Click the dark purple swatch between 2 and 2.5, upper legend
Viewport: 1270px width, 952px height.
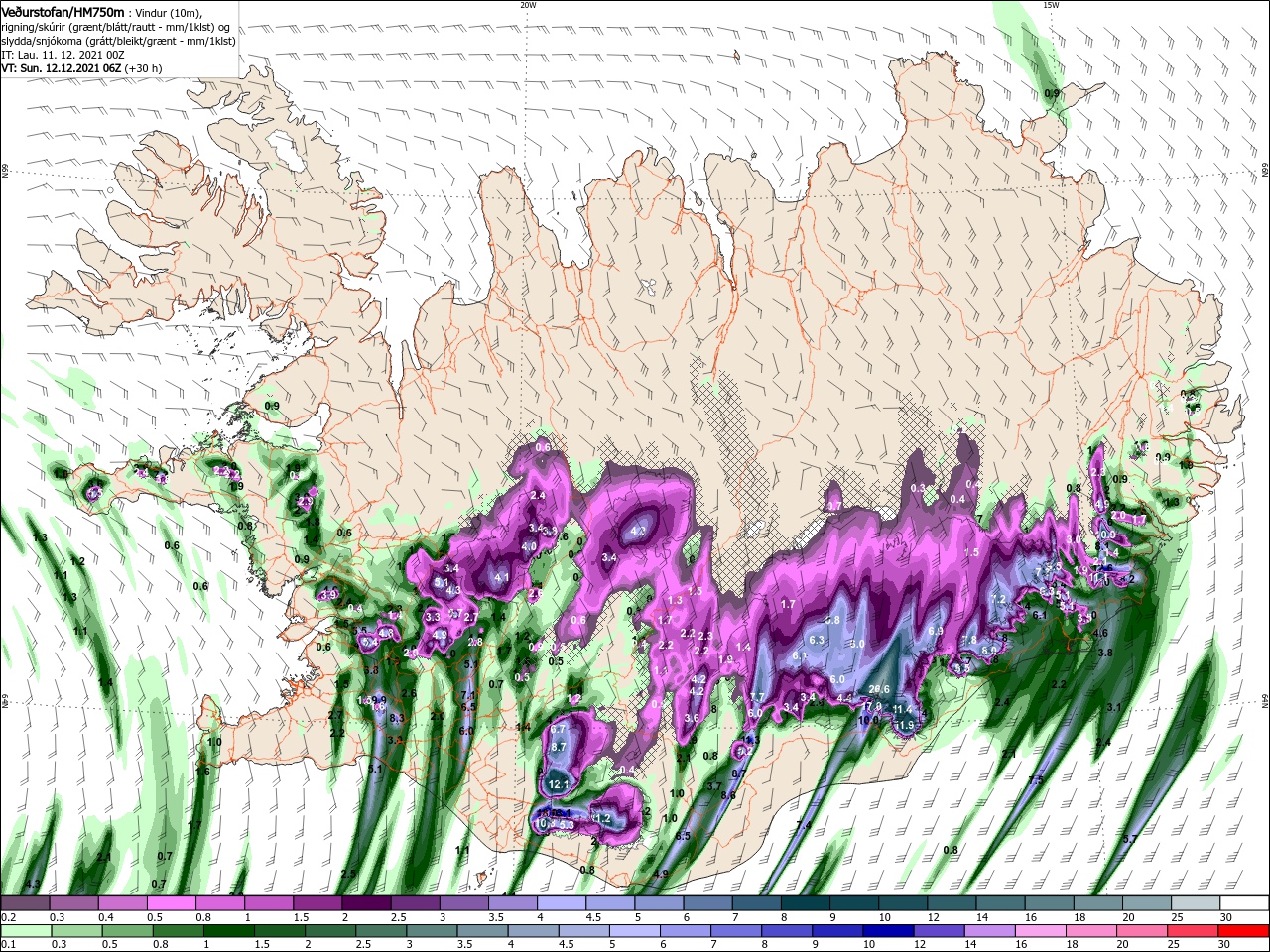(367, 903)
